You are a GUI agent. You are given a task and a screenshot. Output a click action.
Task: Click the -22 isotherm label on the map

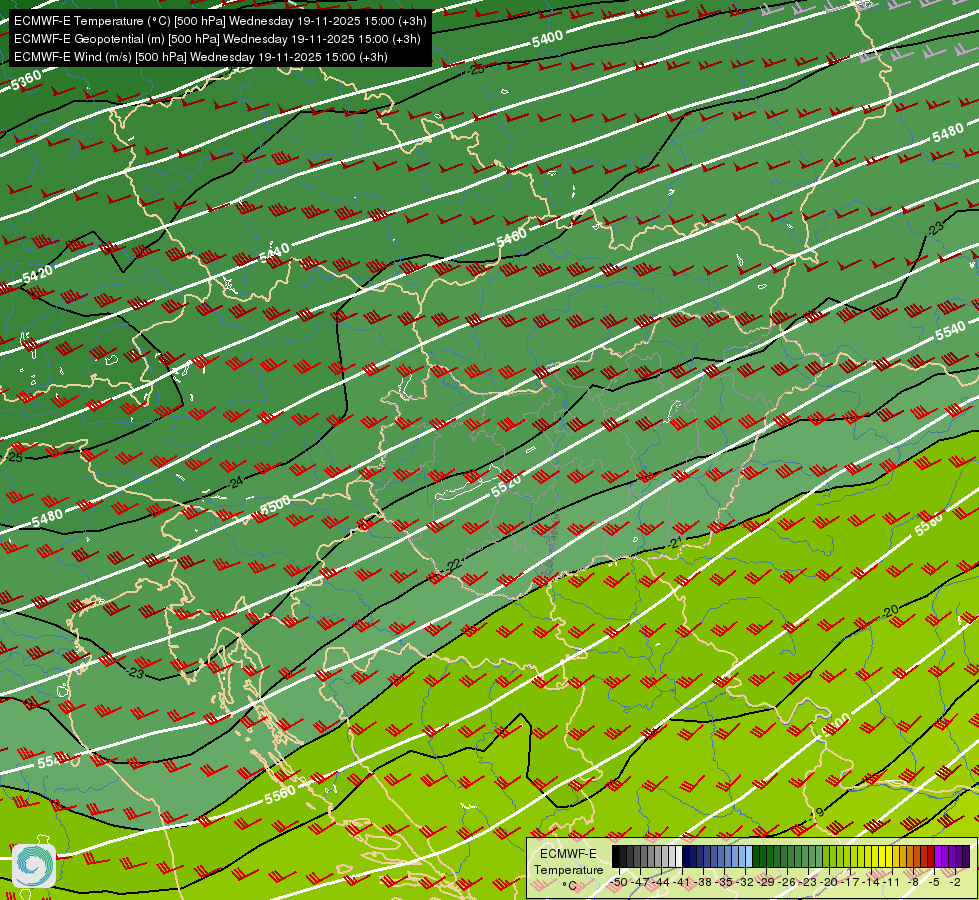tap(453, 566)
